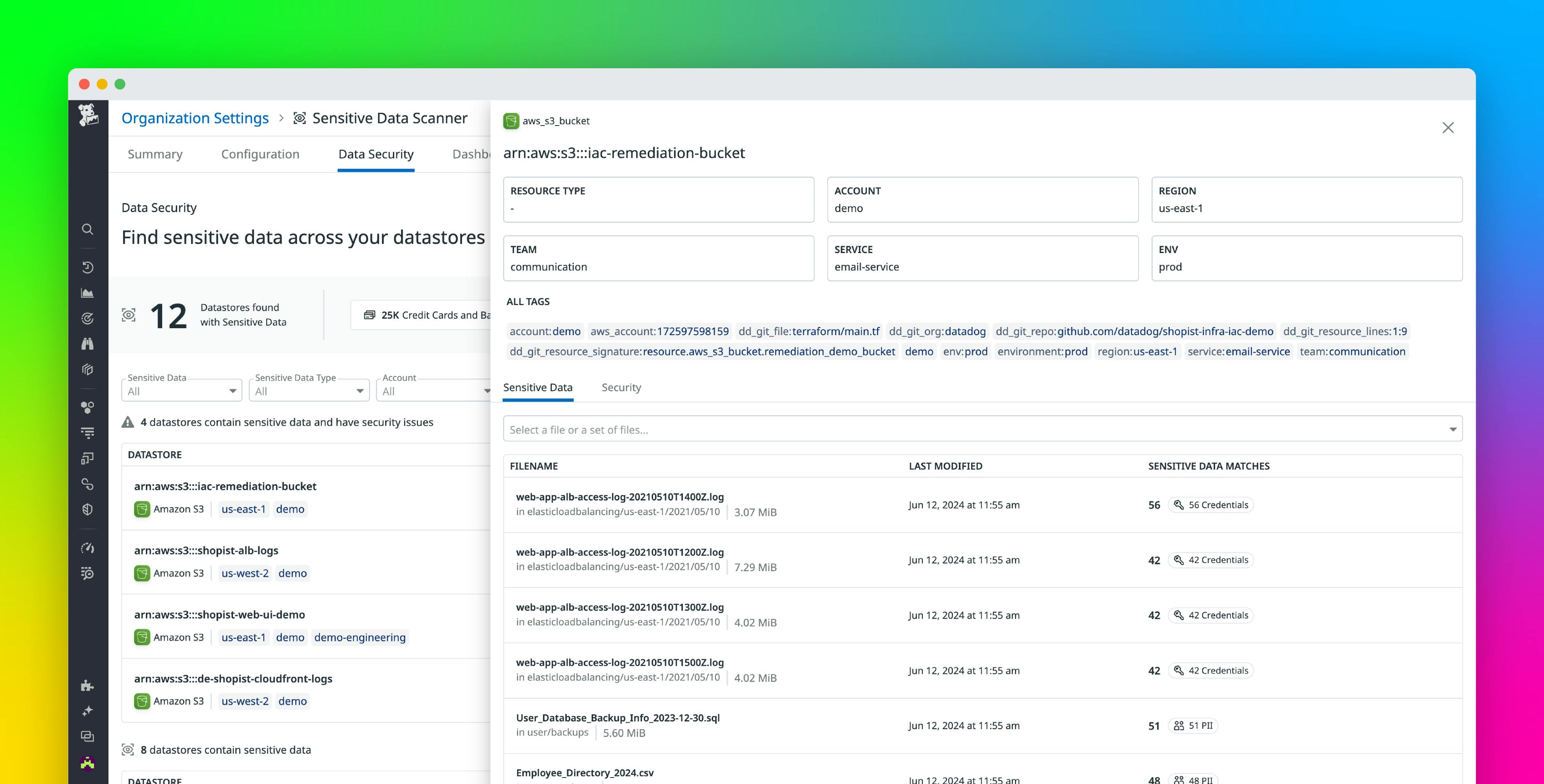Open Organization Settings breadcrumb link
Screen dimensions: 1544x784
(195, 117)
